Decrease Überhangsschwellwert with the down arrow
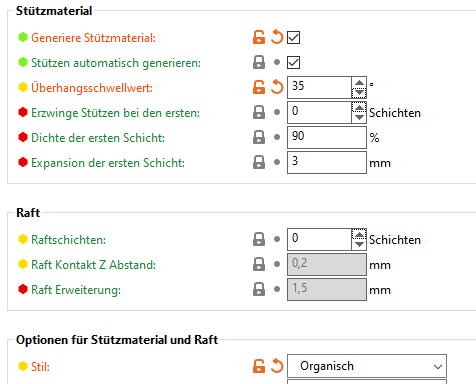The height and width of the screenshot is (384, 476). (359, 92)
